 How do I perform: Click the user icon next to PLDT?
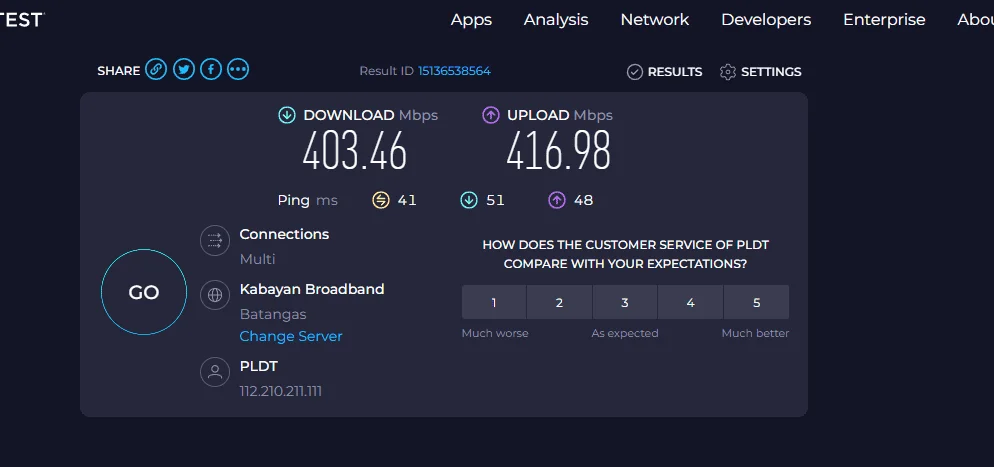point(215,372)
